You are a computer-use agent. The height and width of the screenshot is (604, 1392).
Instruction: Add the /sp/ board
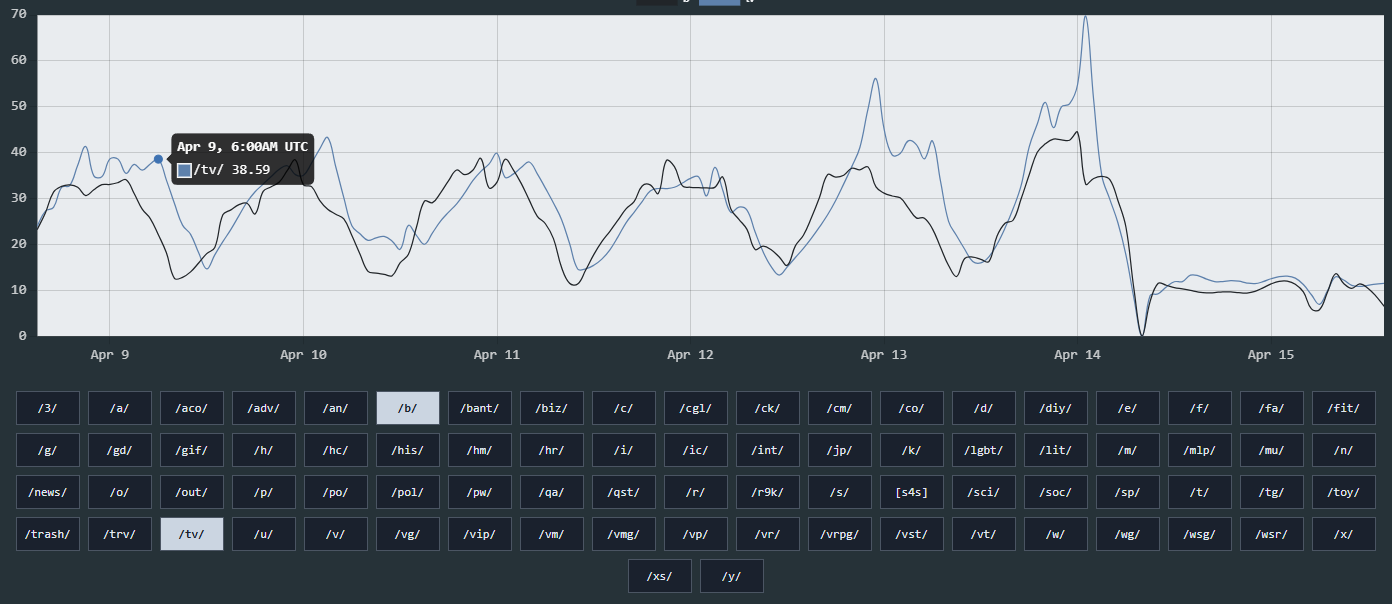click(x=1128, y=492)
